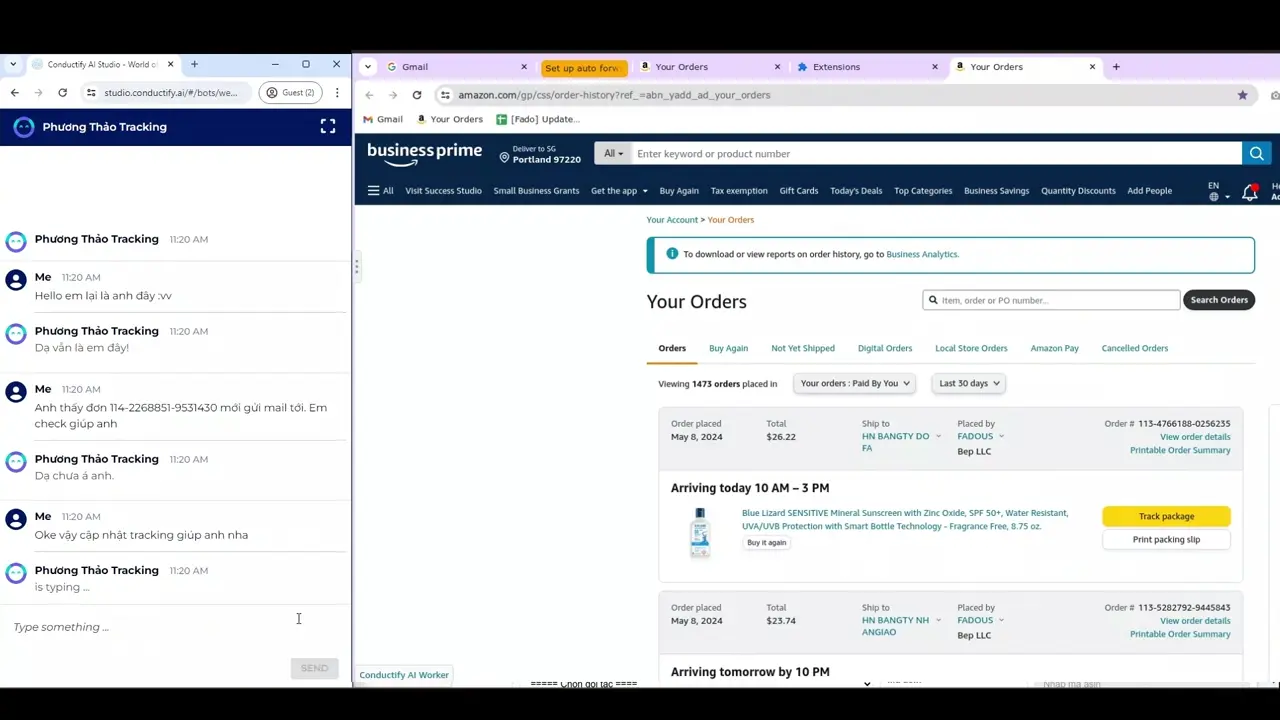Expand the chat to fullscreen in Conductify
Screen dimensions: 1280x720
[x=327, y=127]
